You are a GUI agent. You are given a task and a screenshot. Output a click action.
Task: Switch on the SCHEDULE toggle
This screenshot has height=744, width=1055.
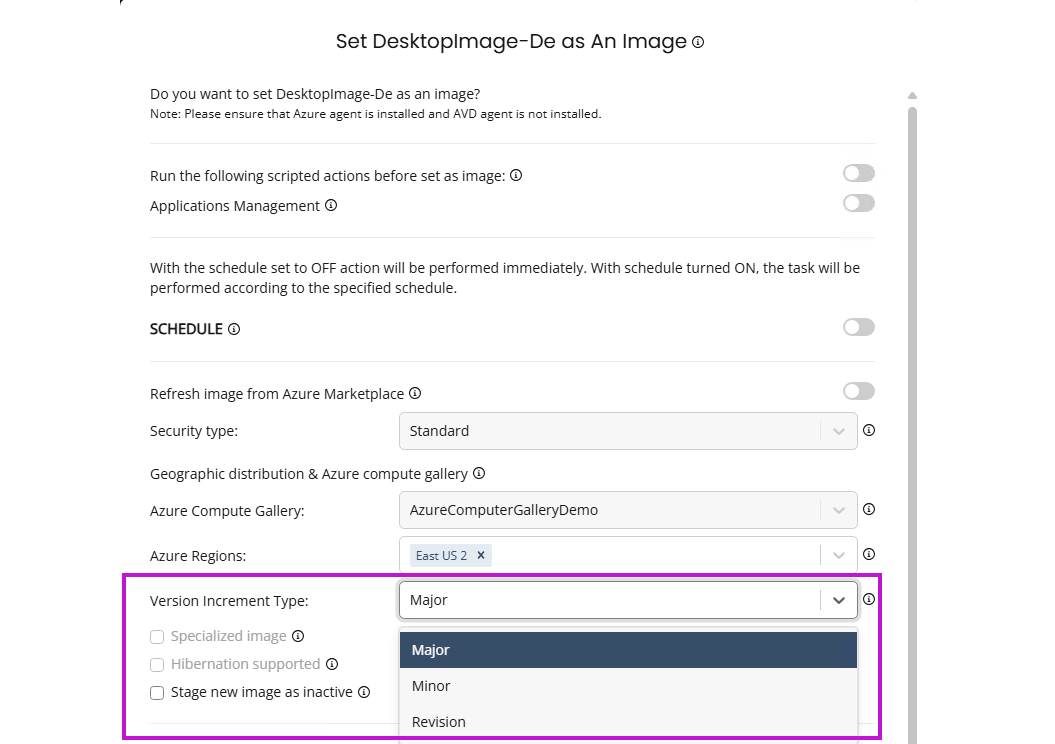(x=858, y=327)
